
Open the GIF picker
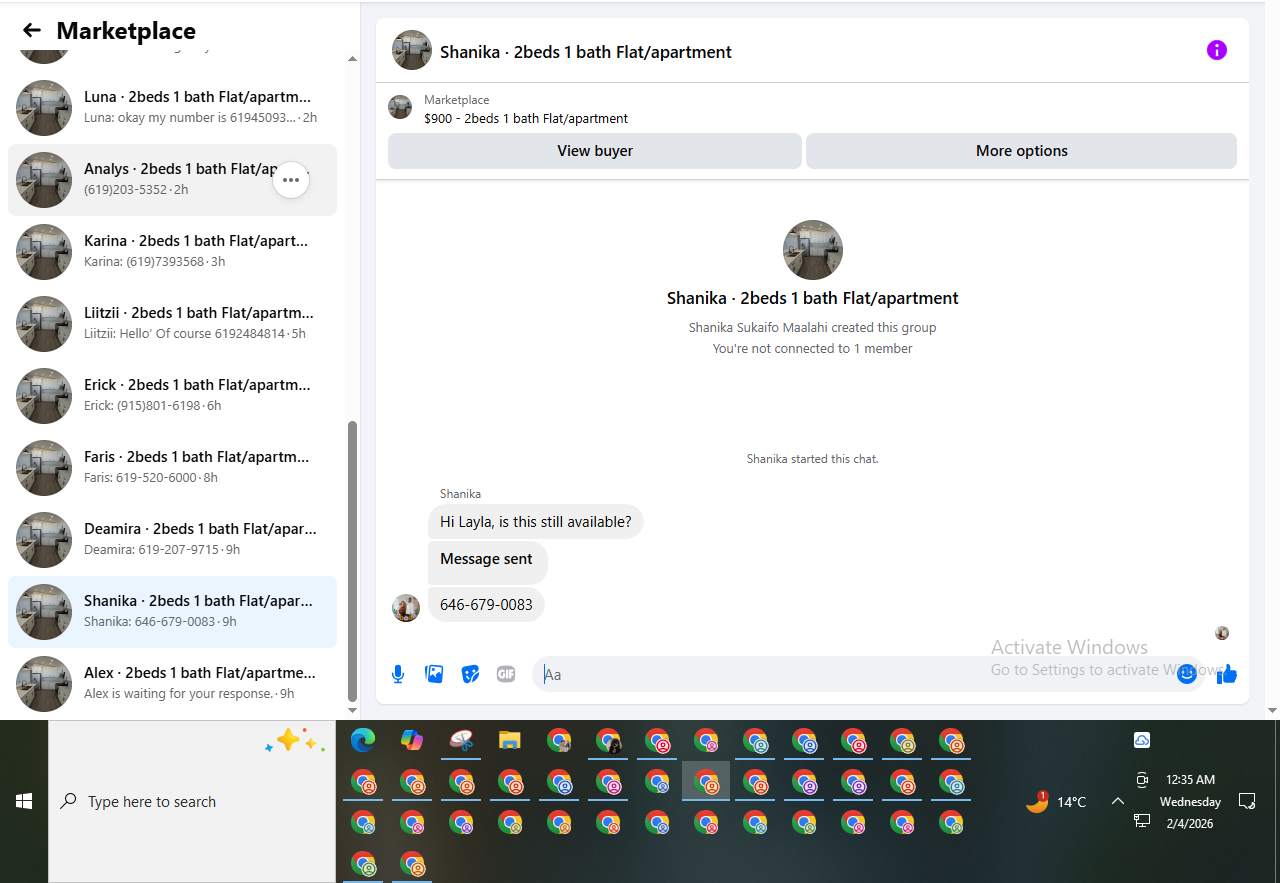[x=506, y=674]
